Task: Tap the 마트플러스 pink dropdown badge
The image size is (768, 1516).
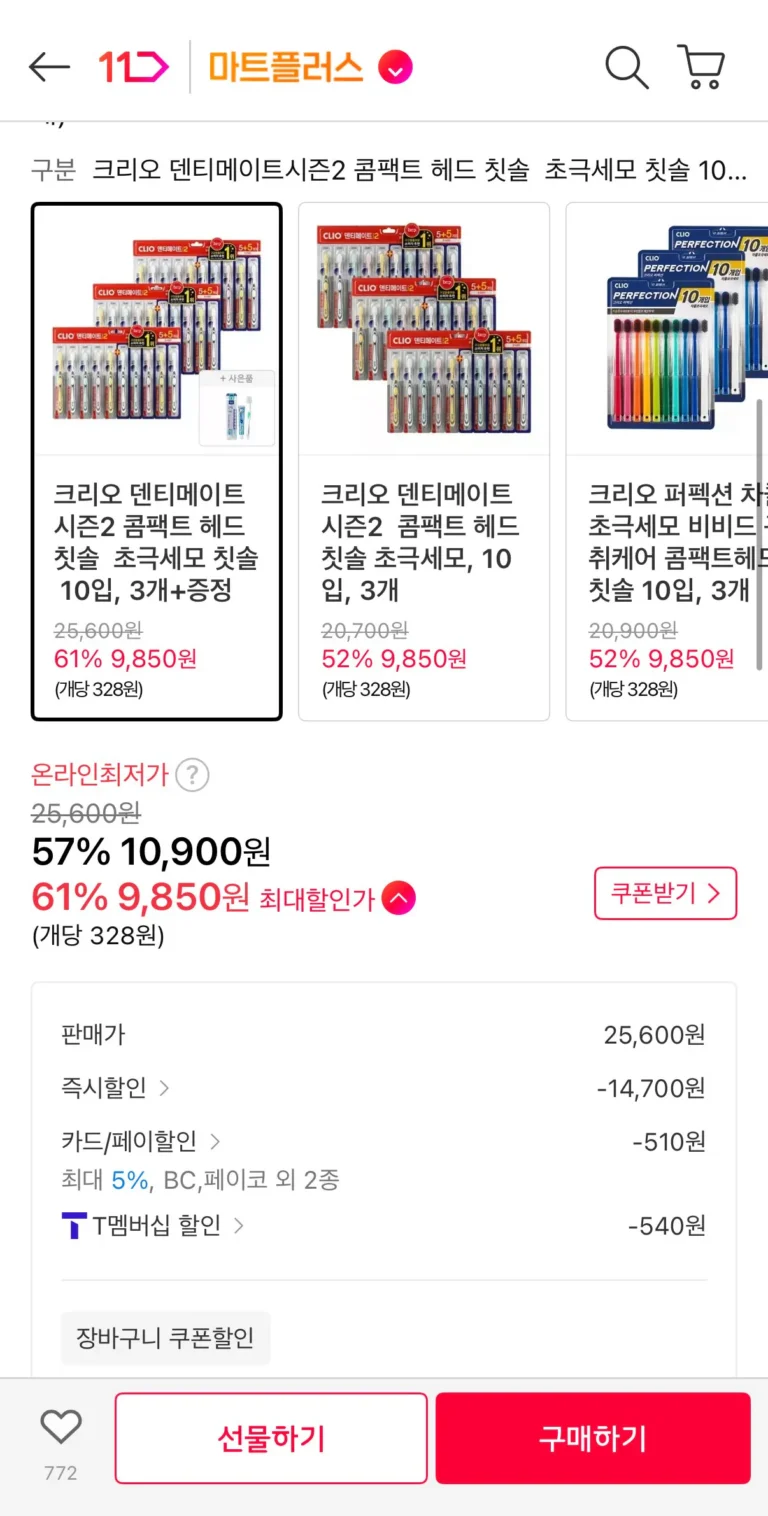Action: [395, 68]
